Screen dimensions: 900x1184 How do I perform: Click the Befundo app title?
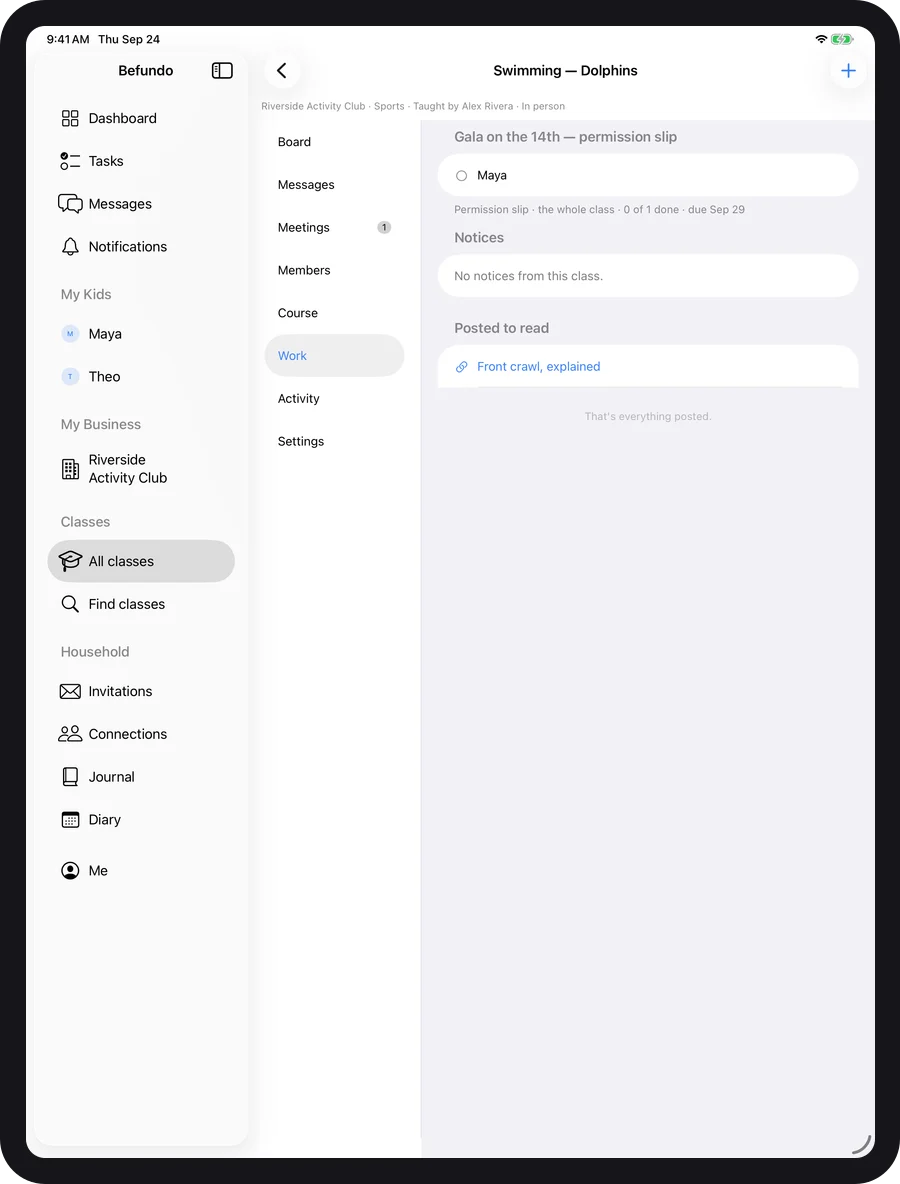[146, 70]
